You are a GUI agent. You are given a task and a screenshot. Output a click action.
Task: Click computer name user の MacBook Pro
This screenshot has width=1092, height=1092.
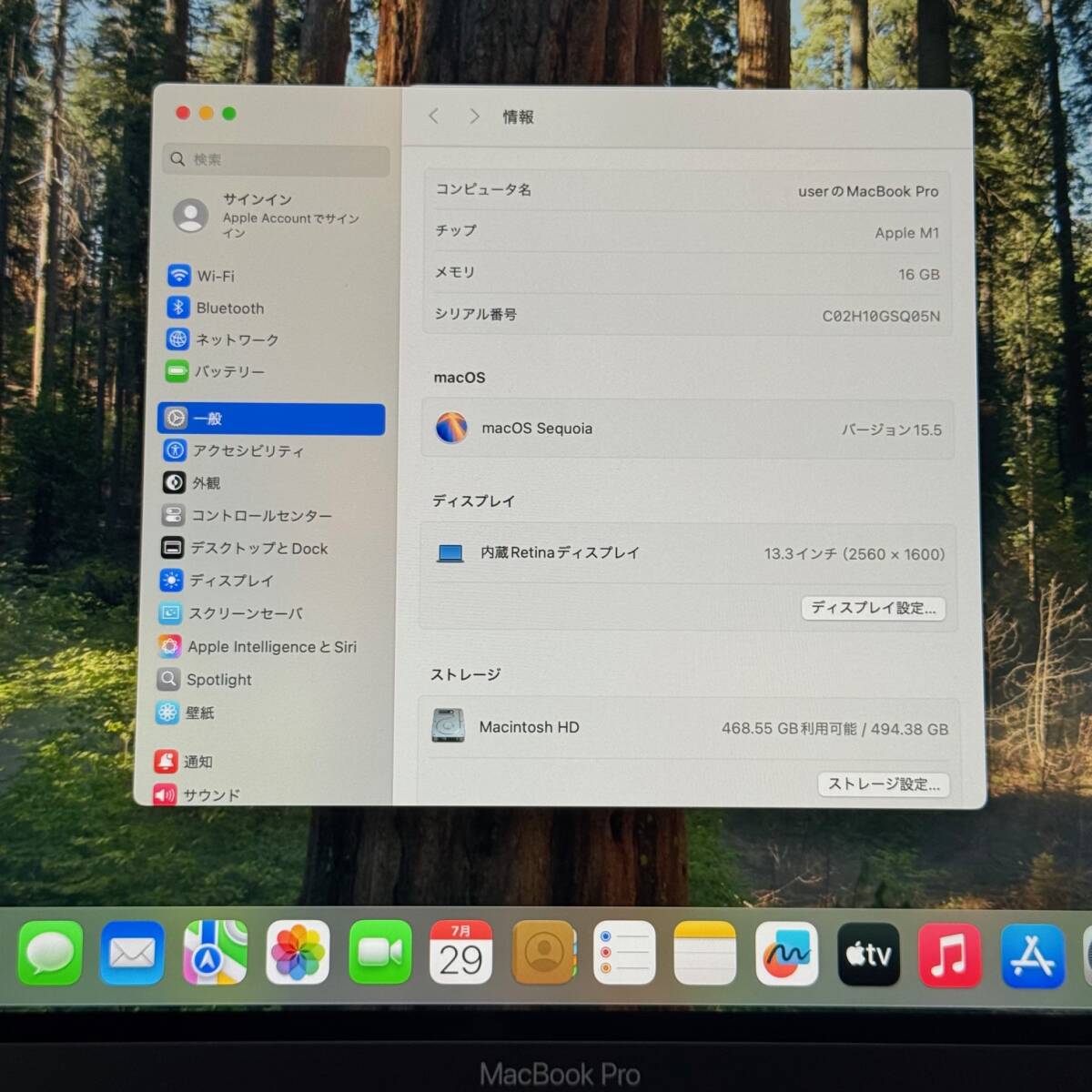[868, 191]
